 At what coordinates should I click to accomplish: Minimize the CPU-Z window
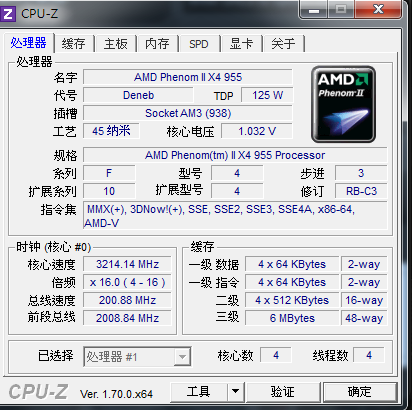(314, 10)
